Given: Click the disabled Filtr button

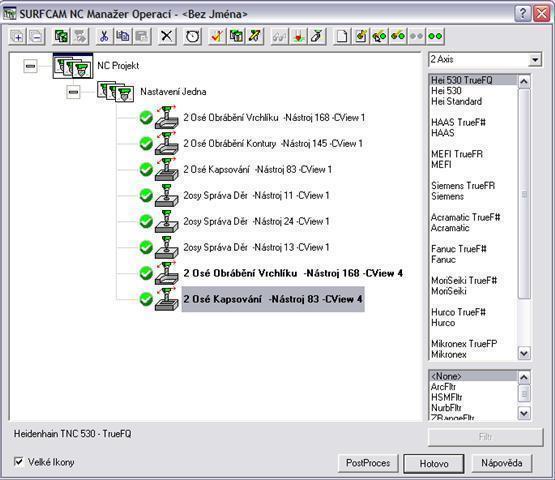Looking at the screenshot, I should pos(485,437).
